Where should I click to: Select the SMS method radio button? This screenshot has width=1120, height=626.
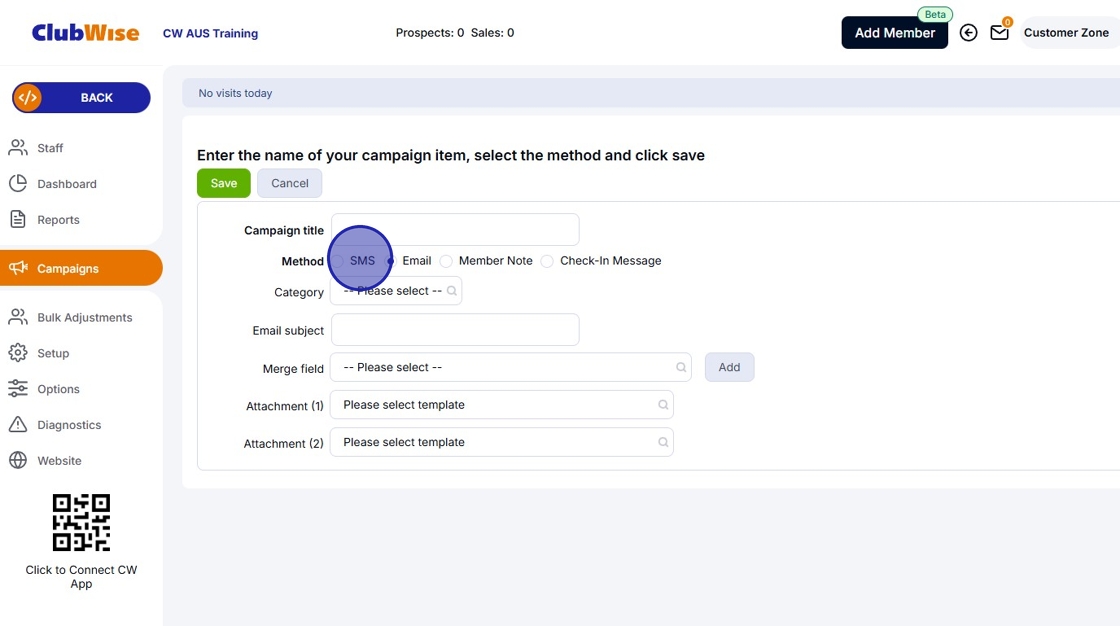pyautogui.click(x=338, y=260)
